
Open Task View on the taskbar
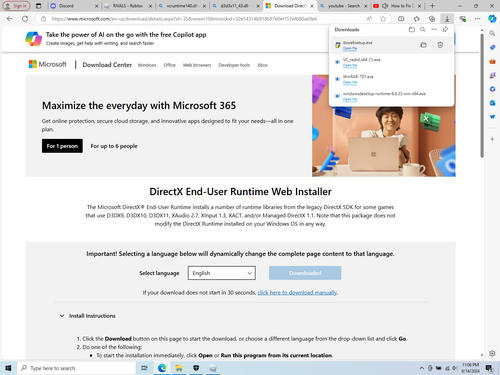(144, 368)
